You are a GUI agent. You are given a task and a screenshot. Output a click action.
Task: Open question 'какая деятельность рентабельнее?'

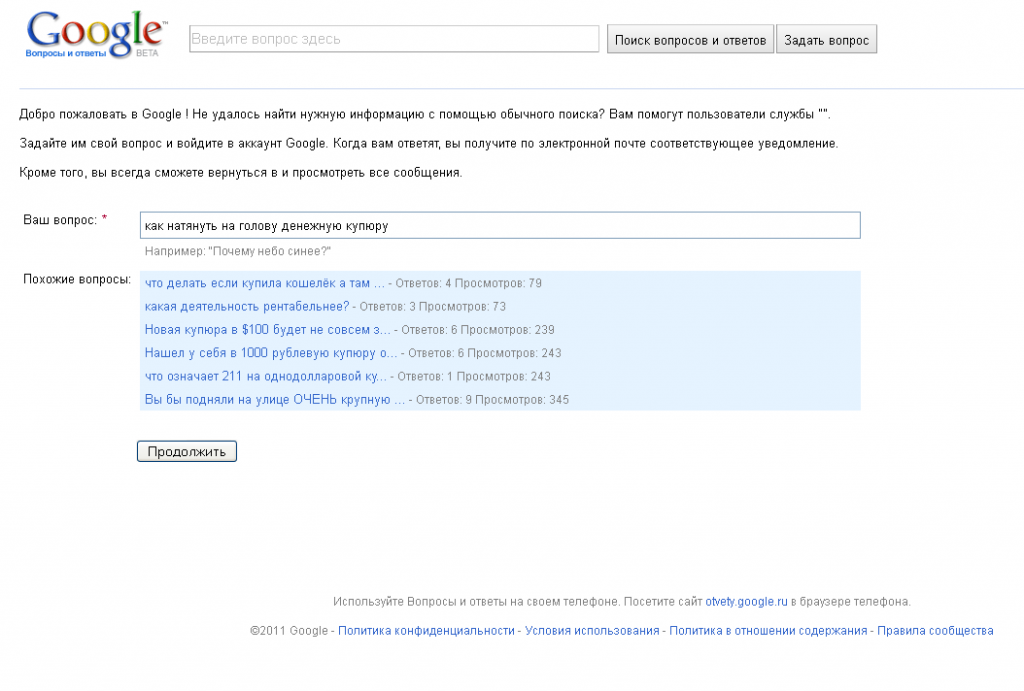pyautogui.click(x=247, y=306)
